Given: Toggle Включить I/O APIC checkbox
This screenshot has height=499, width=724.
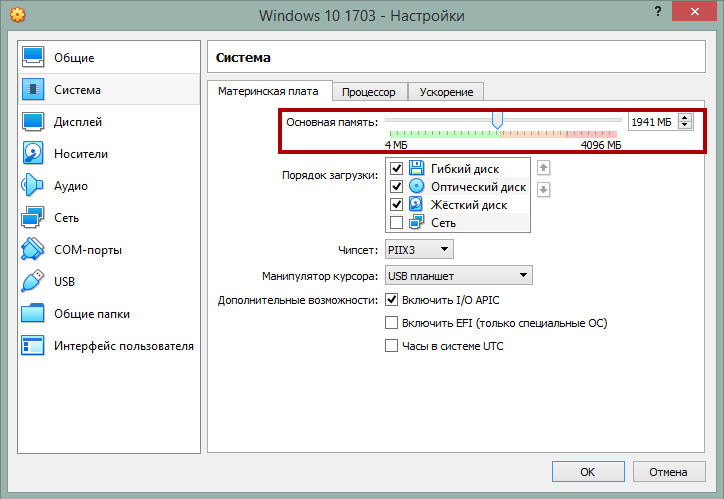Looking at the screenshot, I should (392, 300).
